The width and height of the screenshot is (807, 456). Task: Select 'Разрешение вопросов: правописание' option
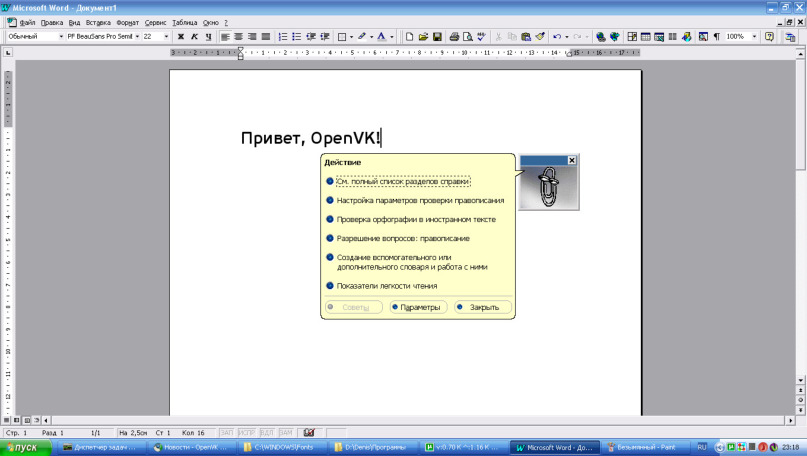(403, 238)
